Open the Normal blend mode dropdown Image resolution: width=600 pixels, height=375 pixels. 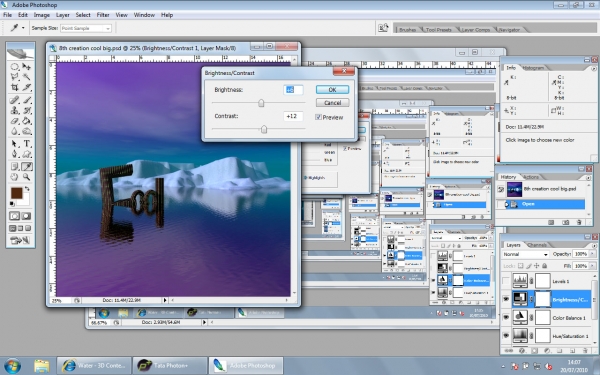(525, 254)
